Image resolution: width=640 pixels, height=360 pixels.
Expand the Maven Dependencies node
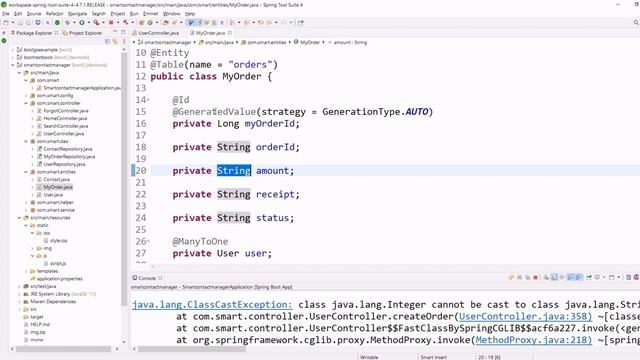point(19,302)
